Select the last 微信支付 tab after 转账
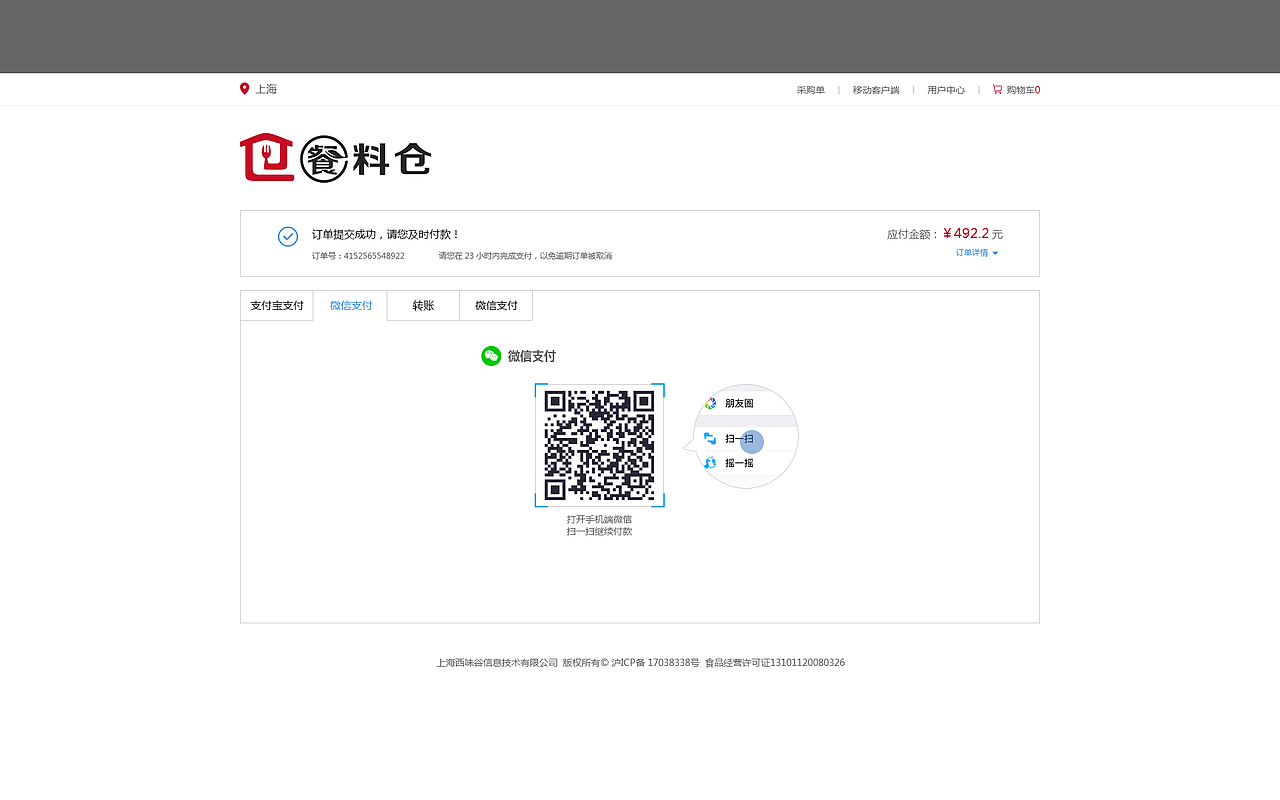The image size is (1280, 800). pyautogui.click(x=496, y=306)
